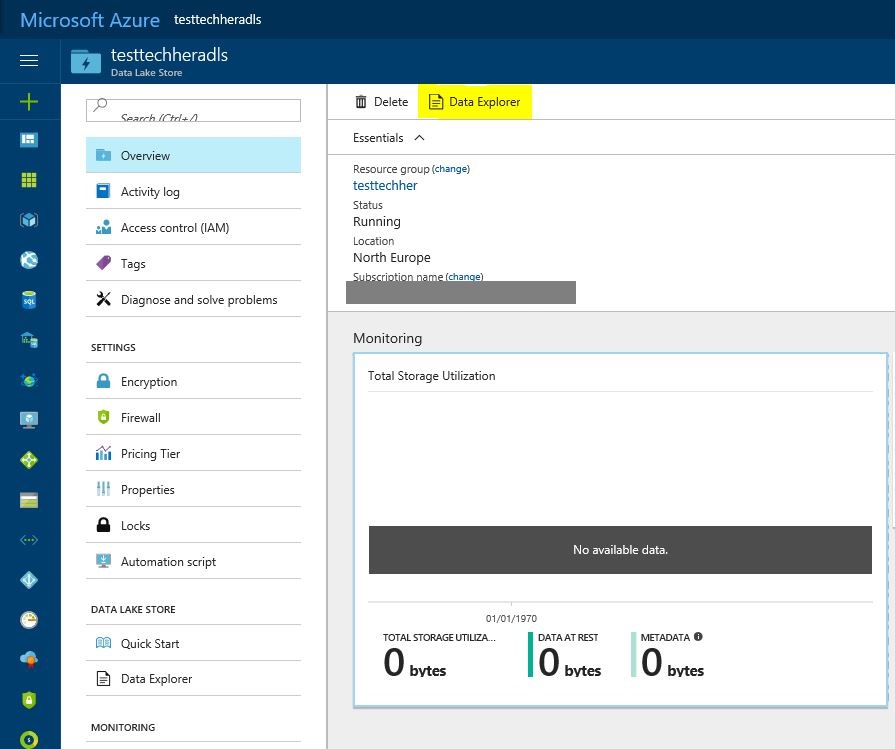This screenshot has height=749, width=895.
Task: Focus the Search (Ctrl+/) field
Action: point(193,110)
